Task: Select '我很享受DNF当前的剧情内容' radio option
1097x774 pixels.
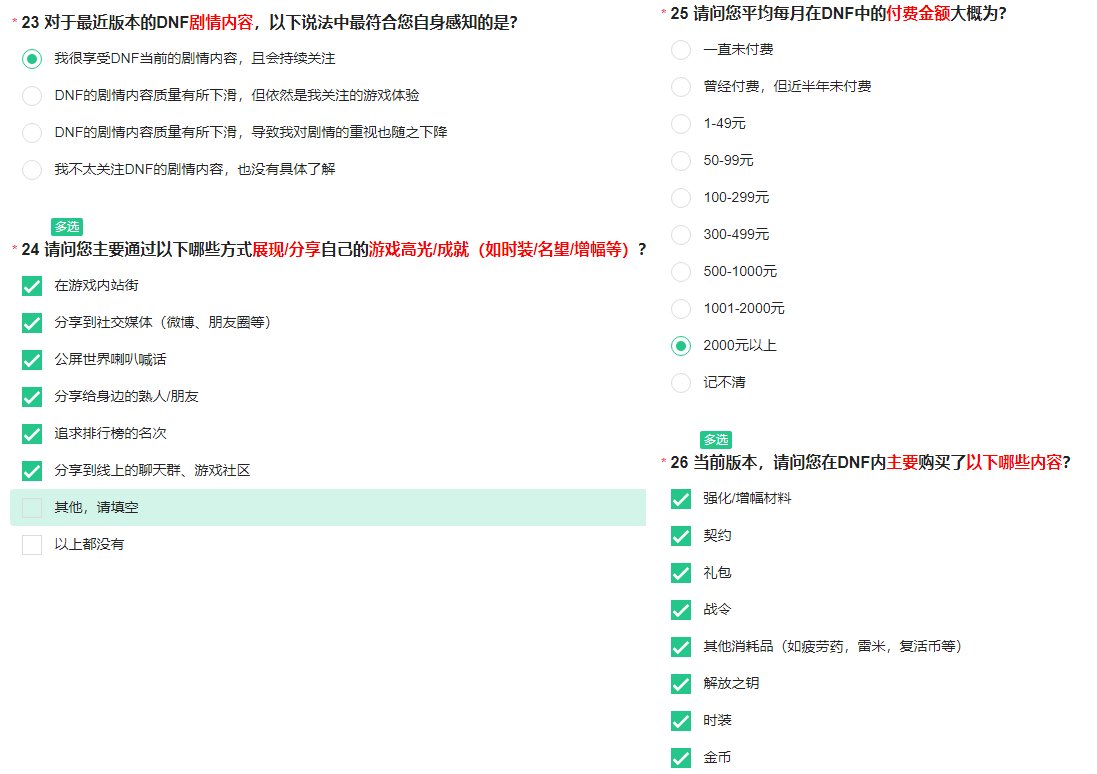Action: [31, 59]
